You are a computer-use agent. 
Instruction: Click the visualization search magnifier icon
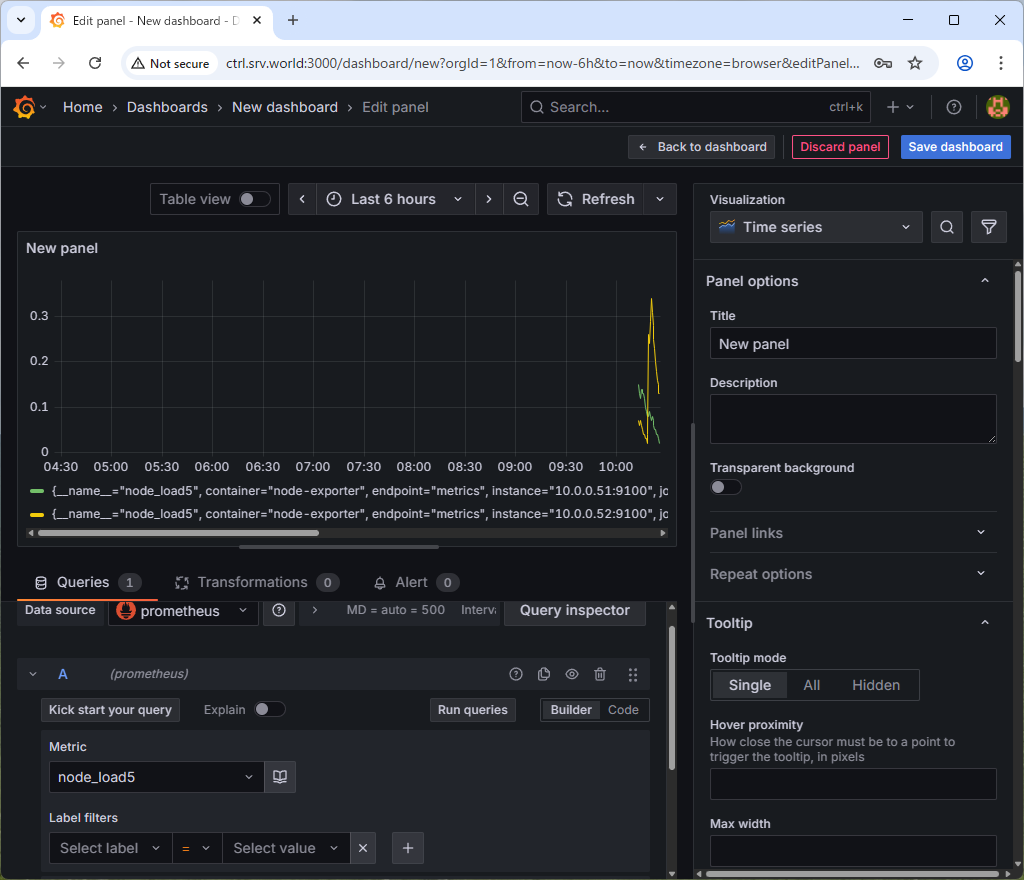pyautogui.click(x=946, y=227)
